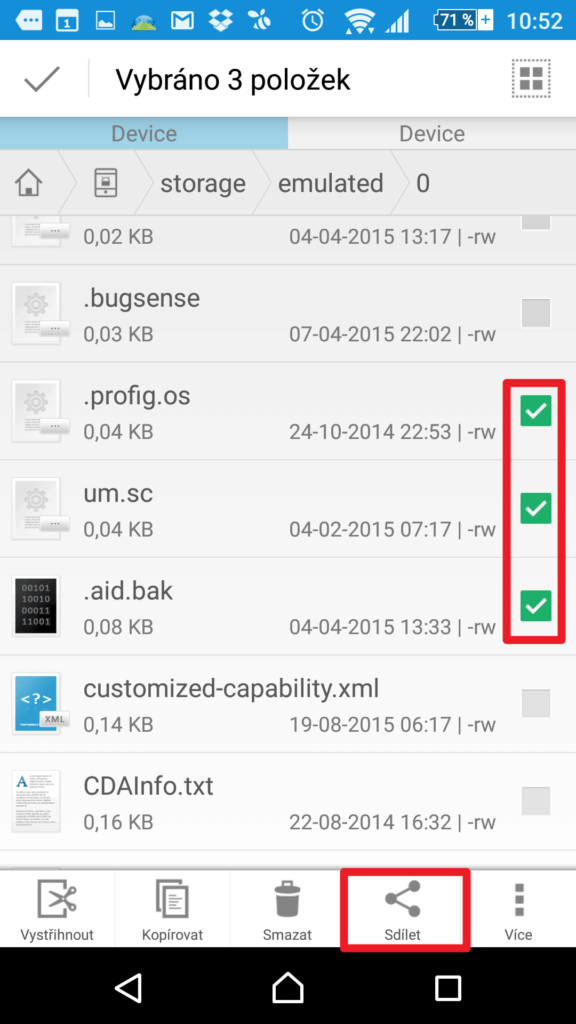Screen dimensions: 576x1024
Task: Check the customized-capability.xml checkbox
Action: (x=536, y=703)
